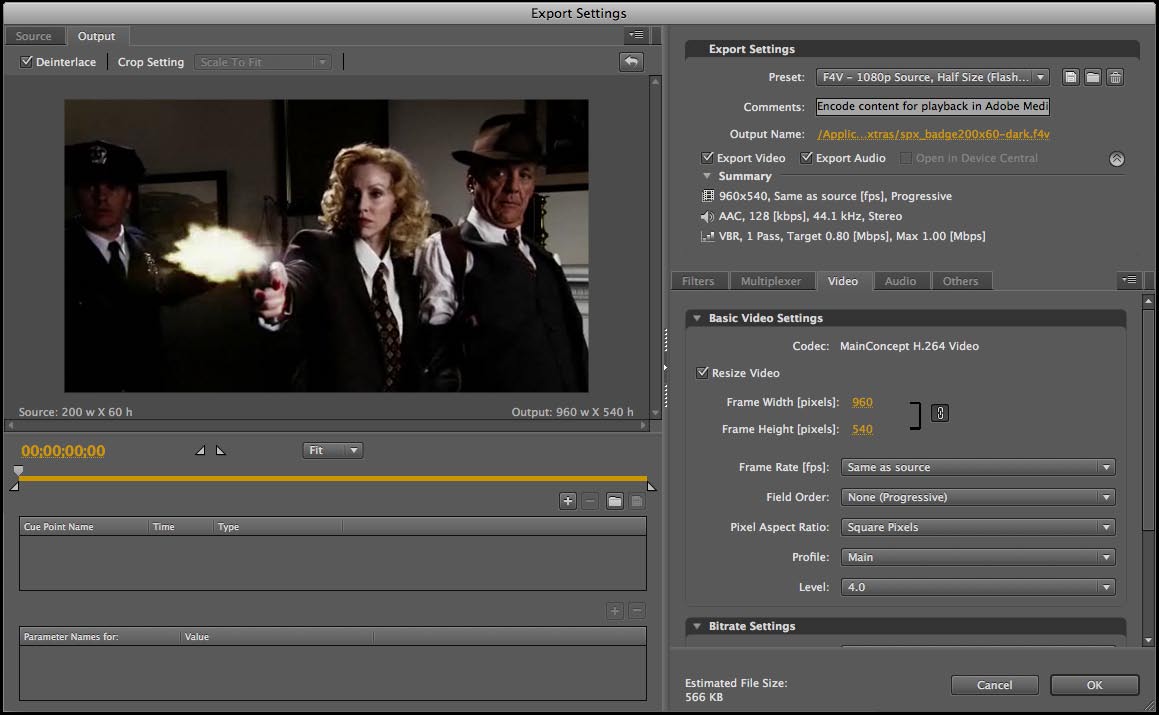This screenshot has width=1159, height=715.
Task: Click the load cue points folder icon
Action: [614, 501]
